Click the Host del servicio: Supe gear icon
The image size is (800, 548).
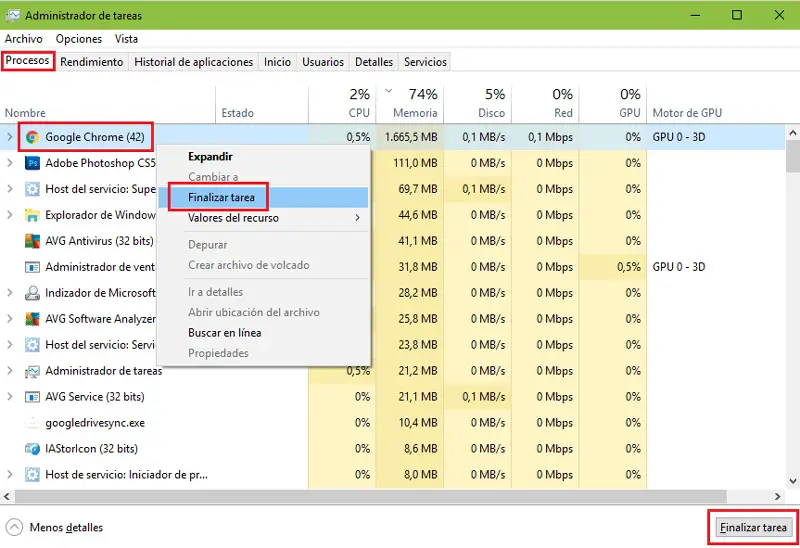[32, 189]
